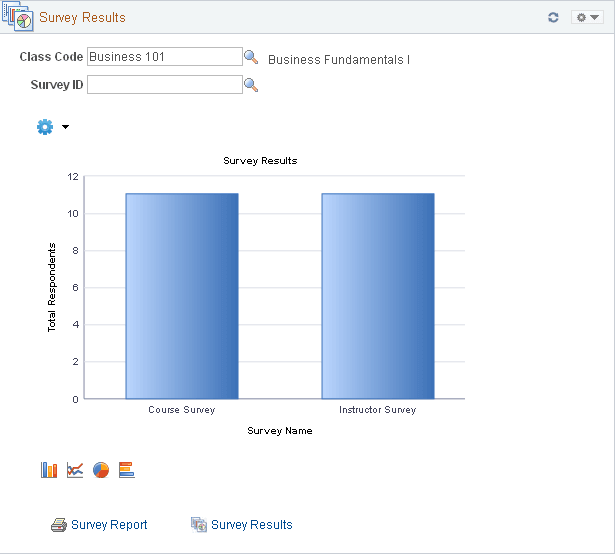
Task: Open the Survey Results link at the bottom
Action: pos(252,525)
